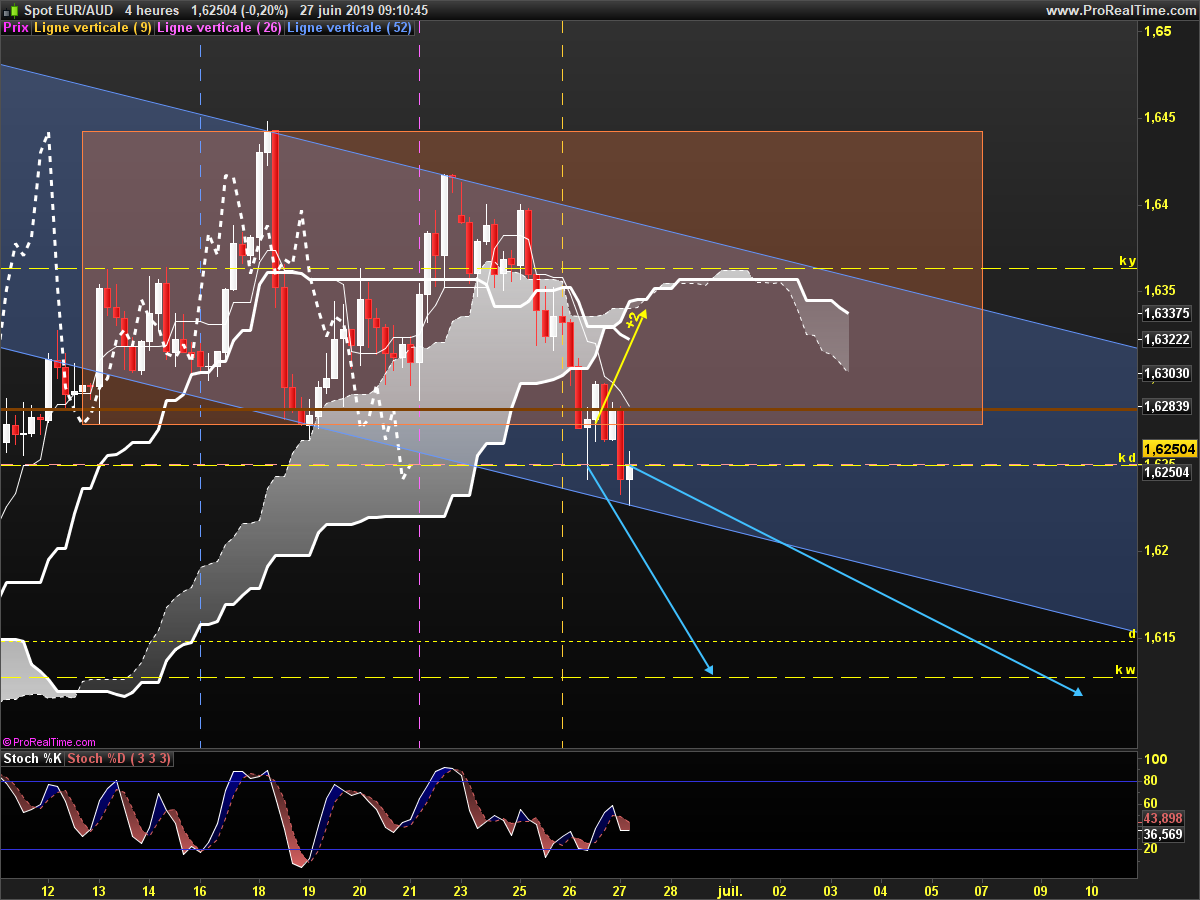Select the Stoch %D (3 3 3) indicator label

(119, 759)
